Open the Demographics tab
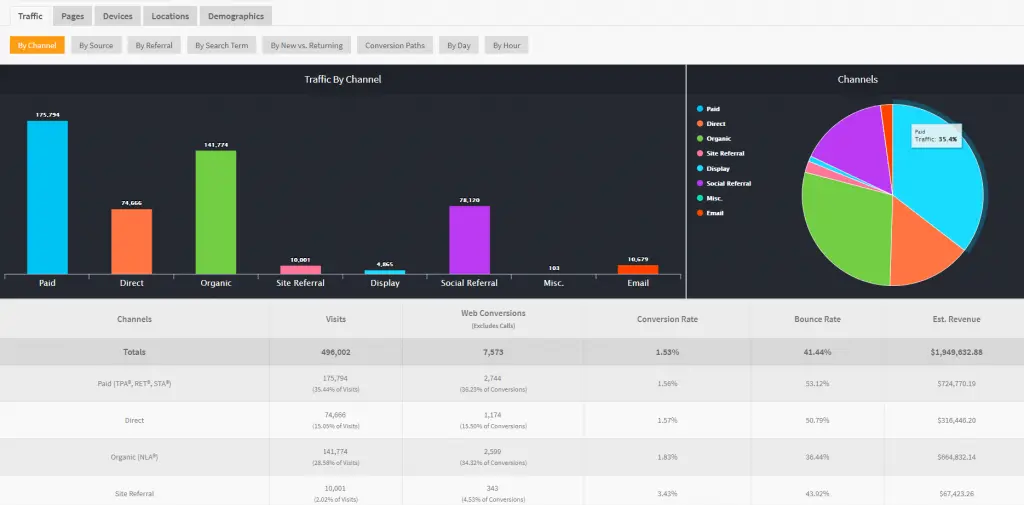The image size is (1024, 505). pyautogui.click(x=236, y=16)
